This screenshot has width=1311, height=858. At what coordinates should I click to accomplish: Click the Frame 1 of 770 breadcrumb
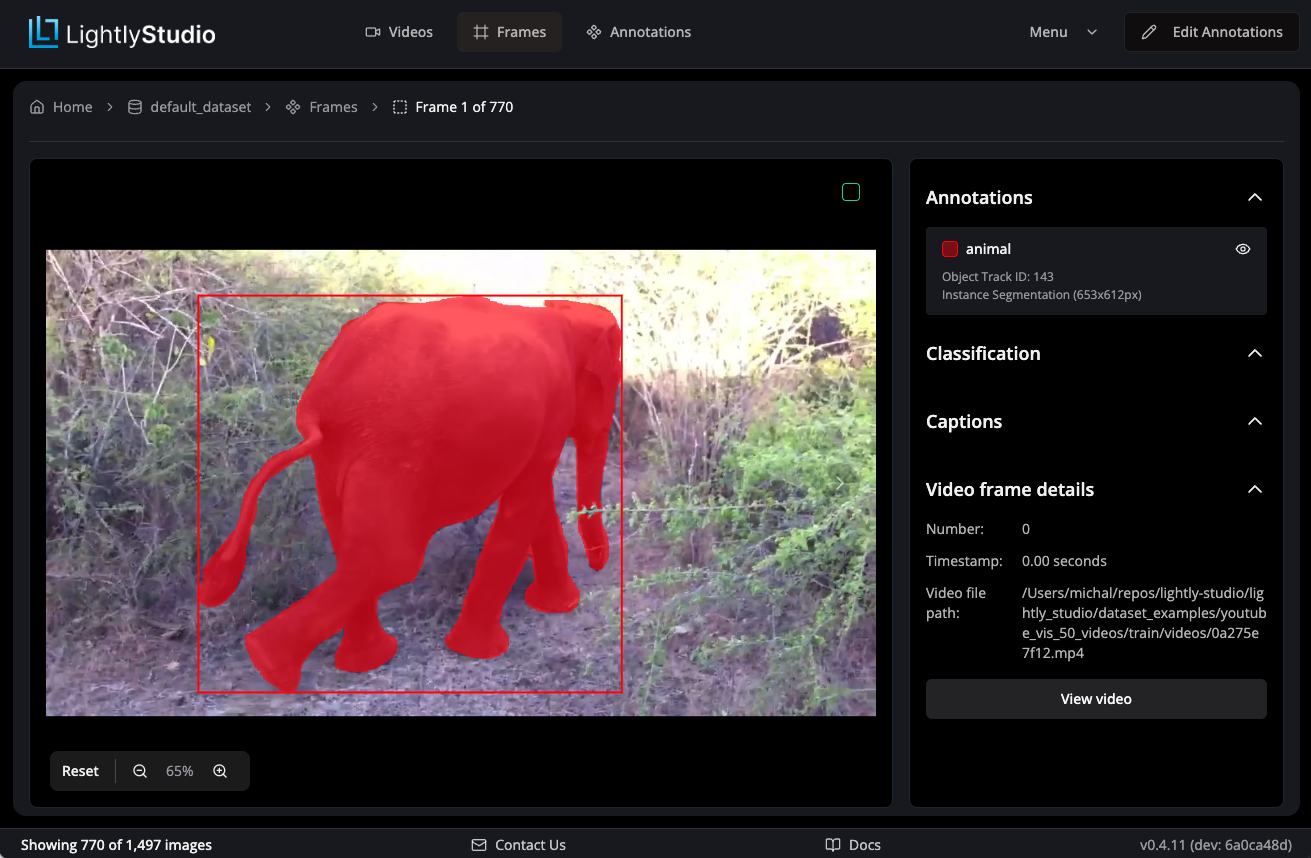pos(453,107)
